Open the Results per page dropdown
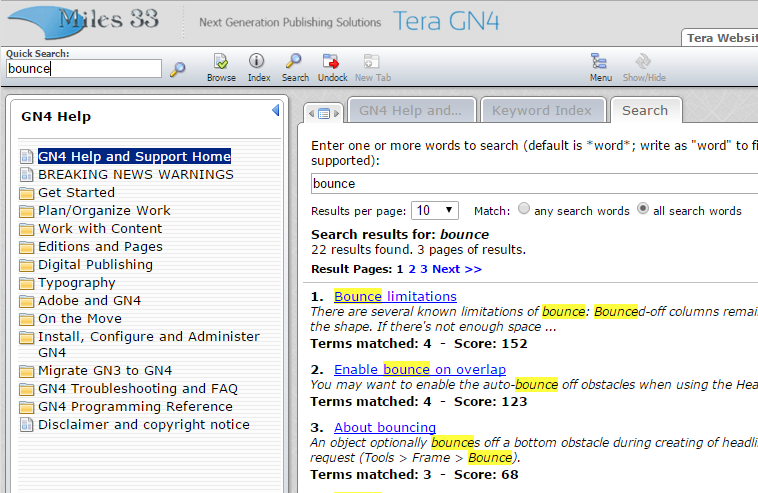758x493 pixels. [435, 211]
